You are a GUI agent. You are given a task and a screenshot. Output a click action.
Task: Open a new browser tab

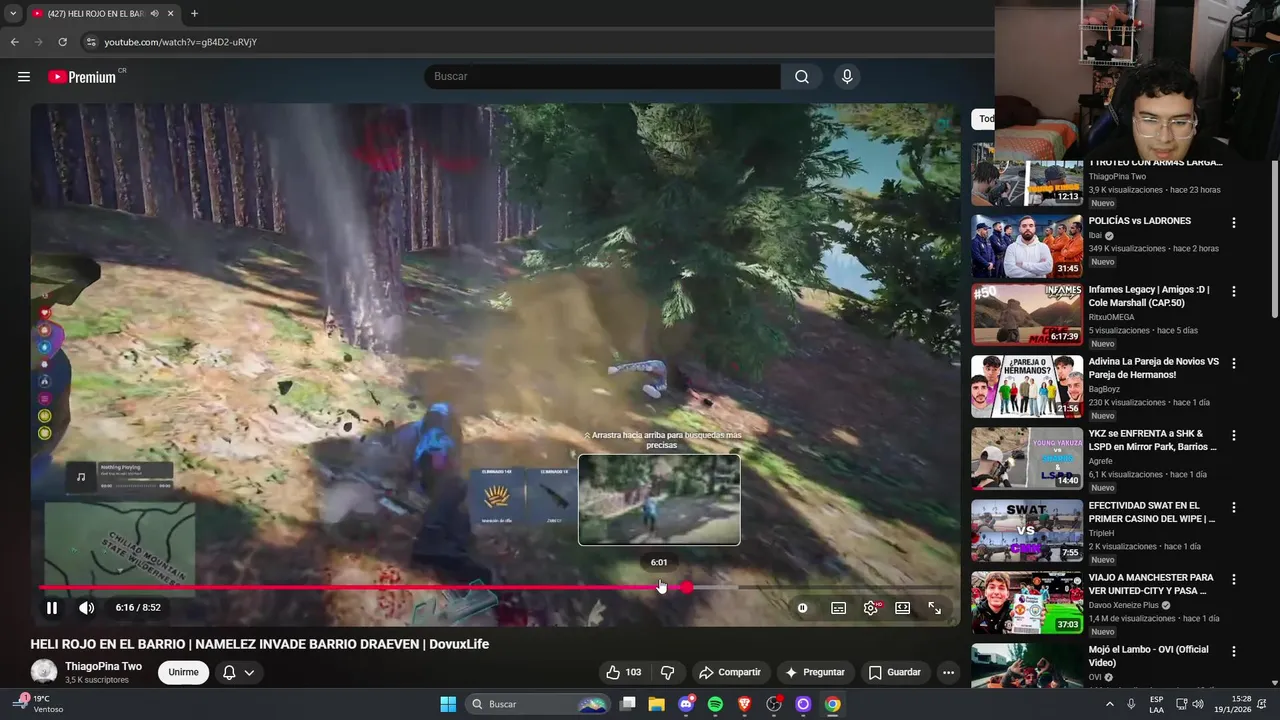pyautogui.click(x=194, y=13)
